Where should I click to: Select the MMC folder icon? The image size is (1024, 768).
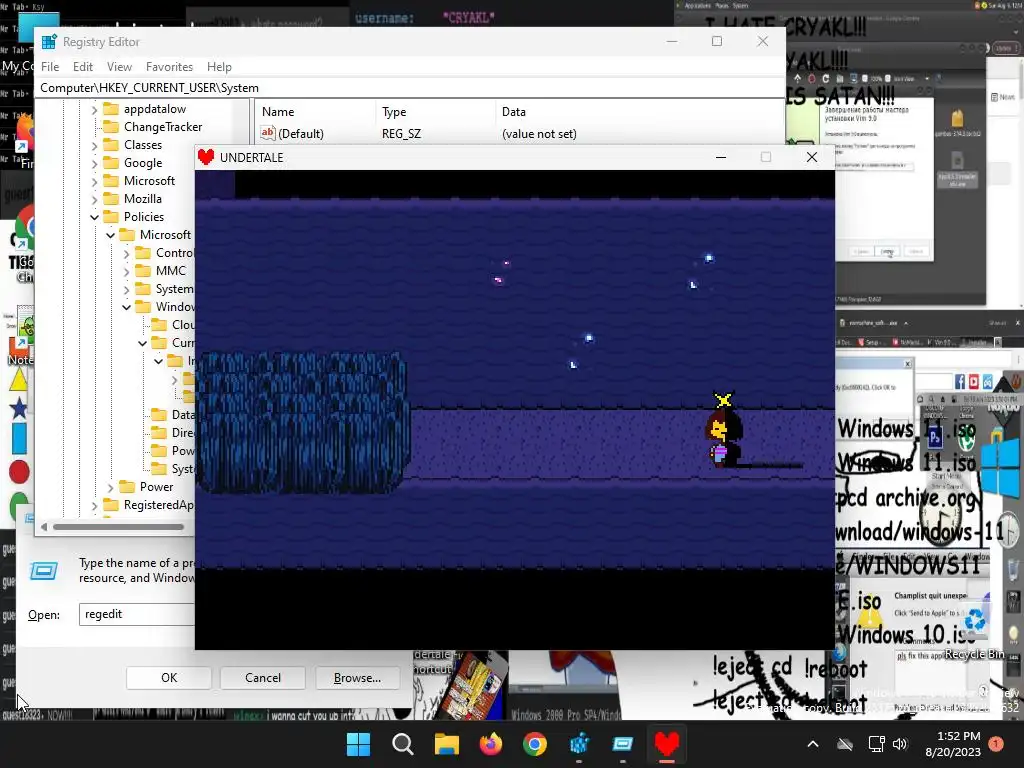point(143,270)
